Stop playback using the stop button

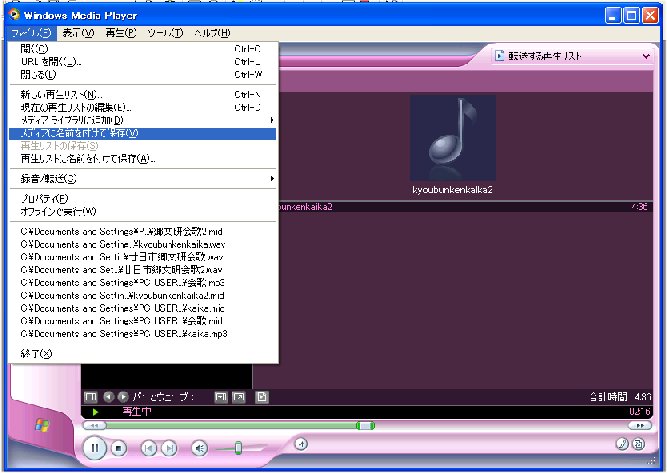(x=119, y=448)
